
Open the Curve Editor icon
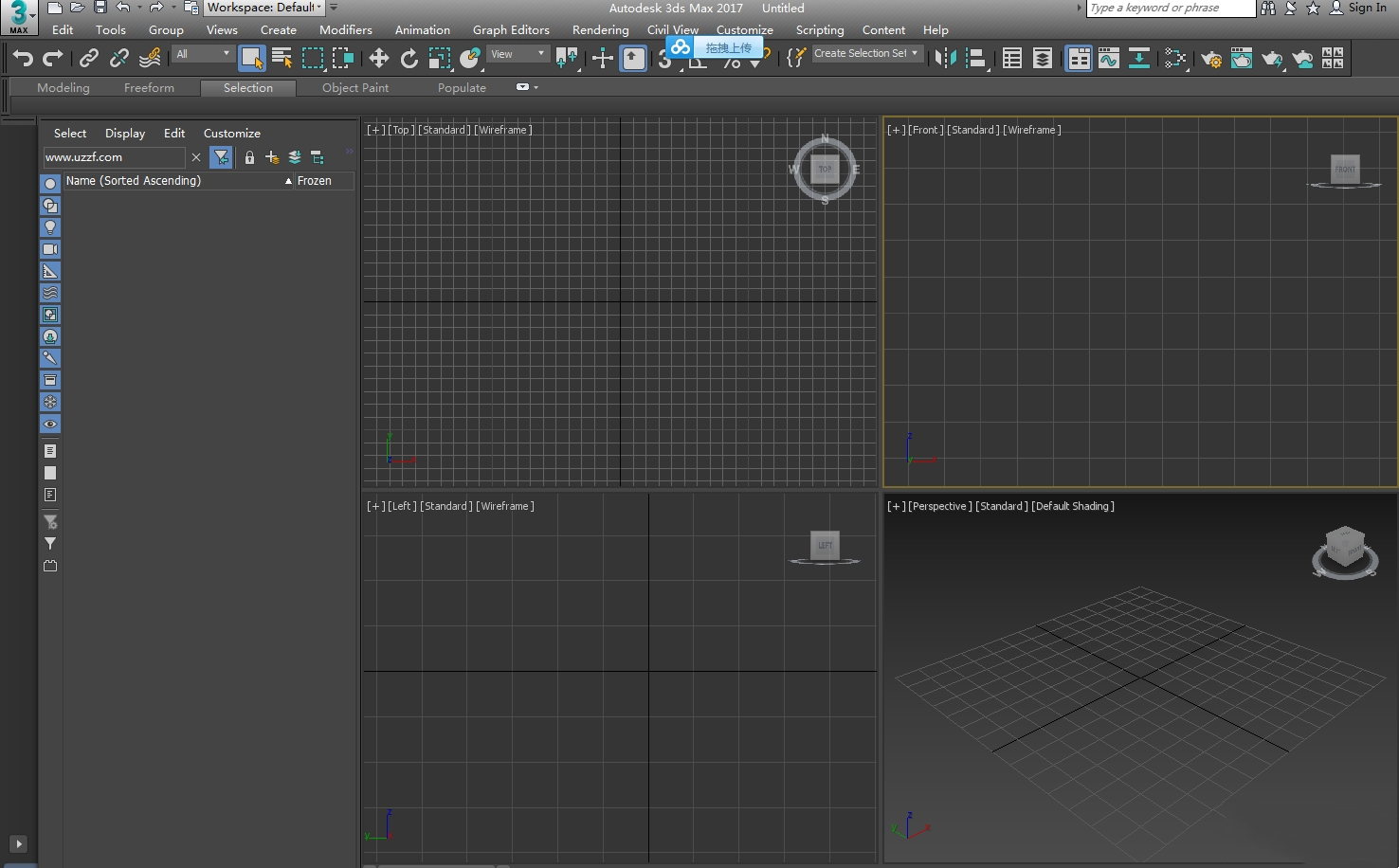coord(1109,59)
